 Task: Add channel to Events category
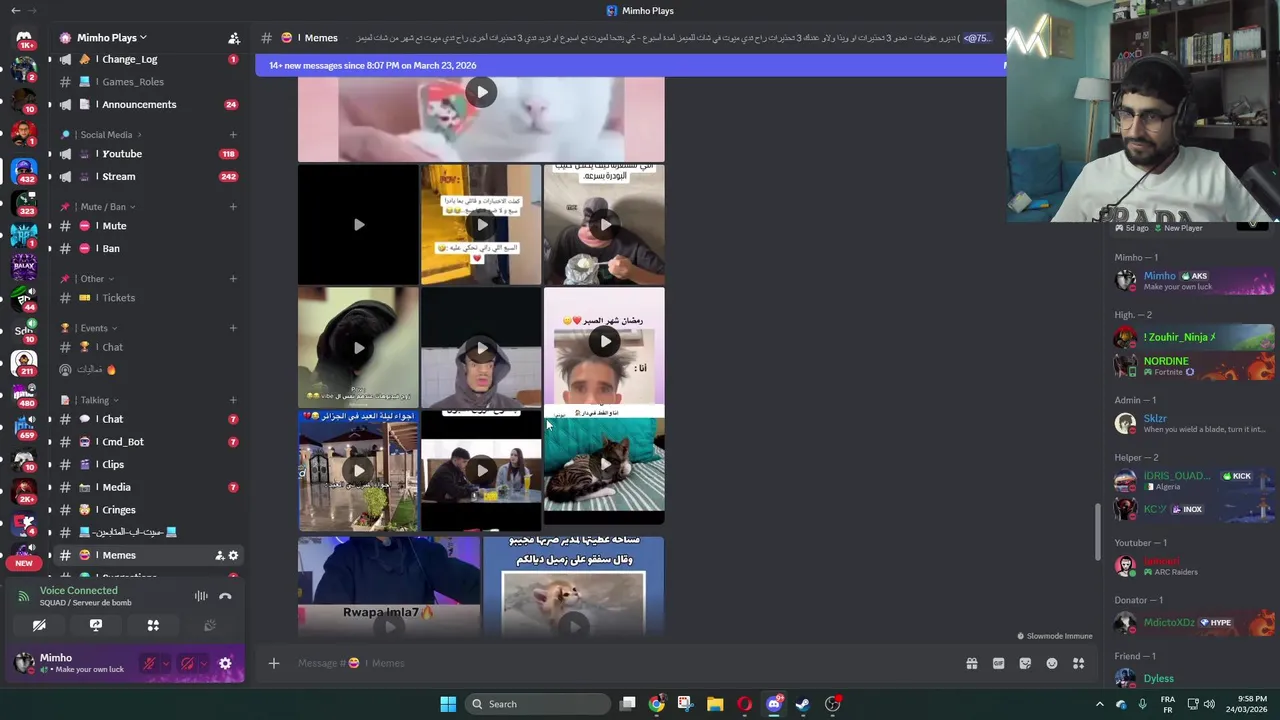[x=233, y=328]
